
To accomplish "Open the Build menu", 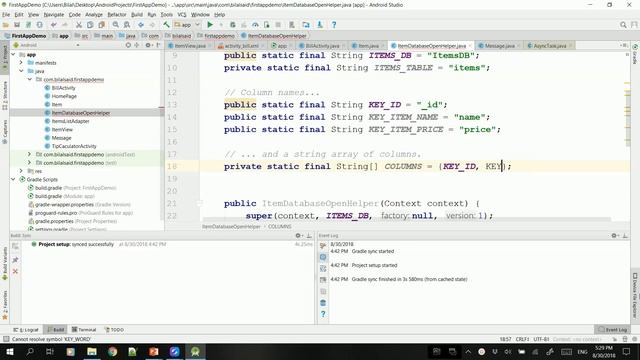I will 137,14.
